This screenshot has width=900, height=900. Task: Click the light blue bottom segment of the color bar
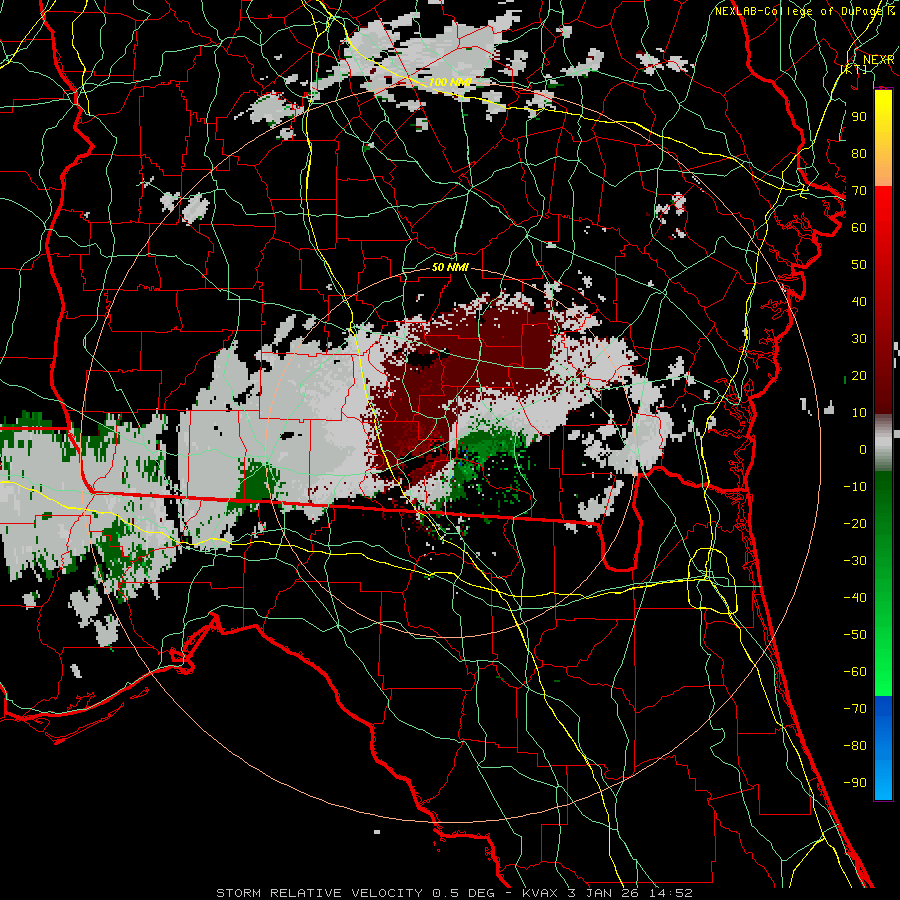click(x=883, y=782)
